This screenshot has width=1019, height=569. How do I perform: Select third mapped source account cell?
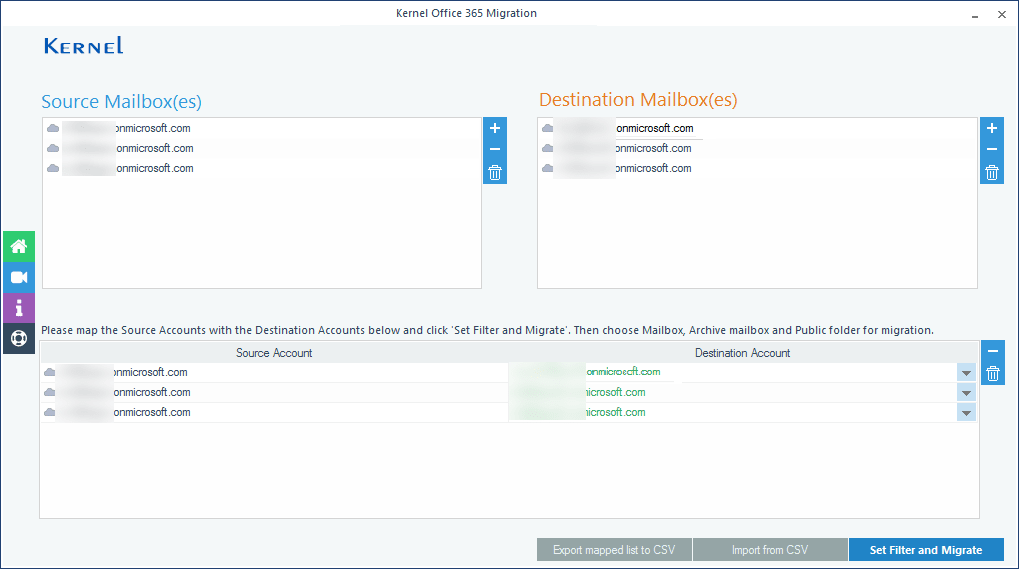tap(274, 412)
